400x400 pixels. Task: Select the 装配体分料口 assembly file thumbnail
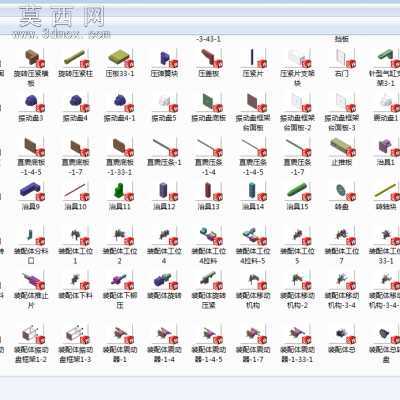(31, 236)
